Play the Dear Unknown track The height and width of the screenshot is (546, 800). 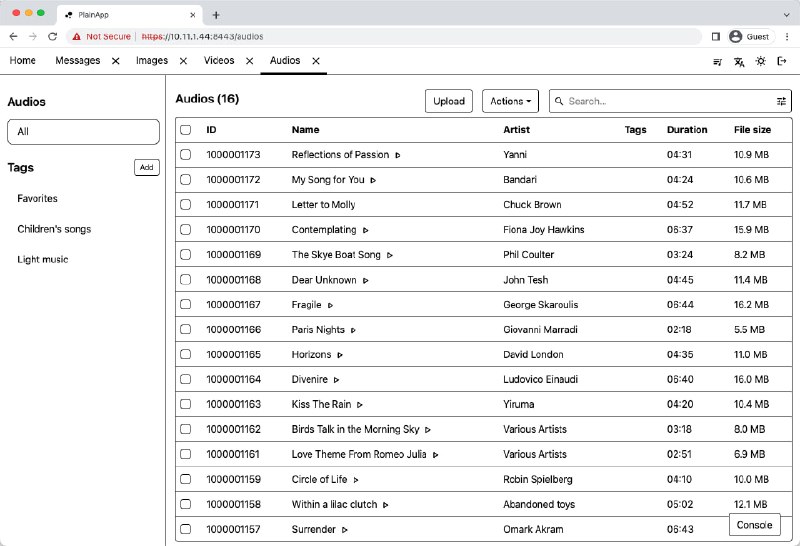coord(366,280)
